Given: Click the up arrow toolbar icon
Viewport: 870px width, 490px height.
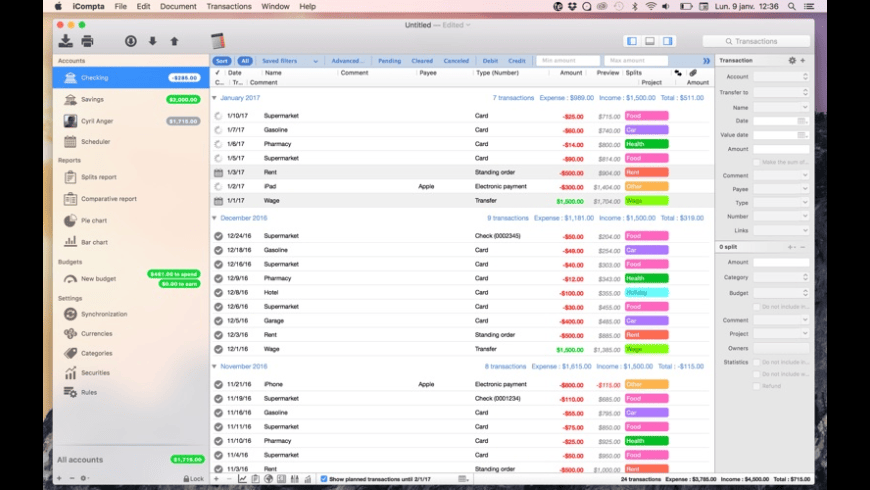Looking at the screenshot, I should click(174, 41).
